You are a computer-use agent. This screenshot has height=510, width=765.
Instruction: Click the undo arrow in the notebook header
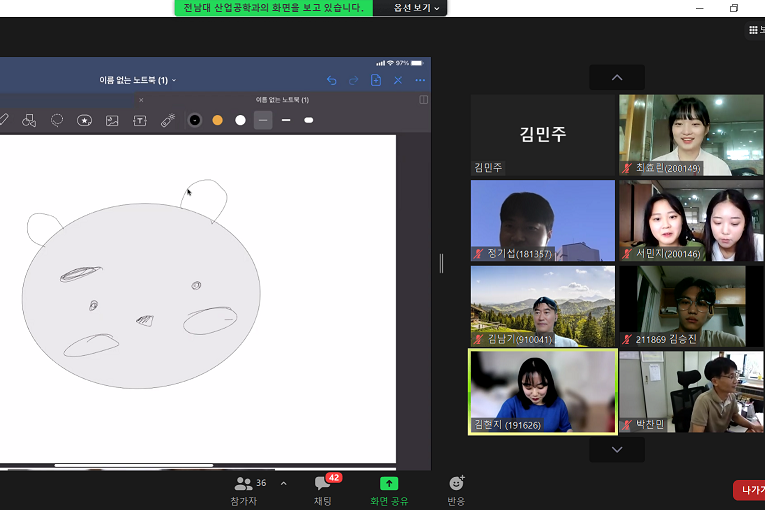point(332,80)
